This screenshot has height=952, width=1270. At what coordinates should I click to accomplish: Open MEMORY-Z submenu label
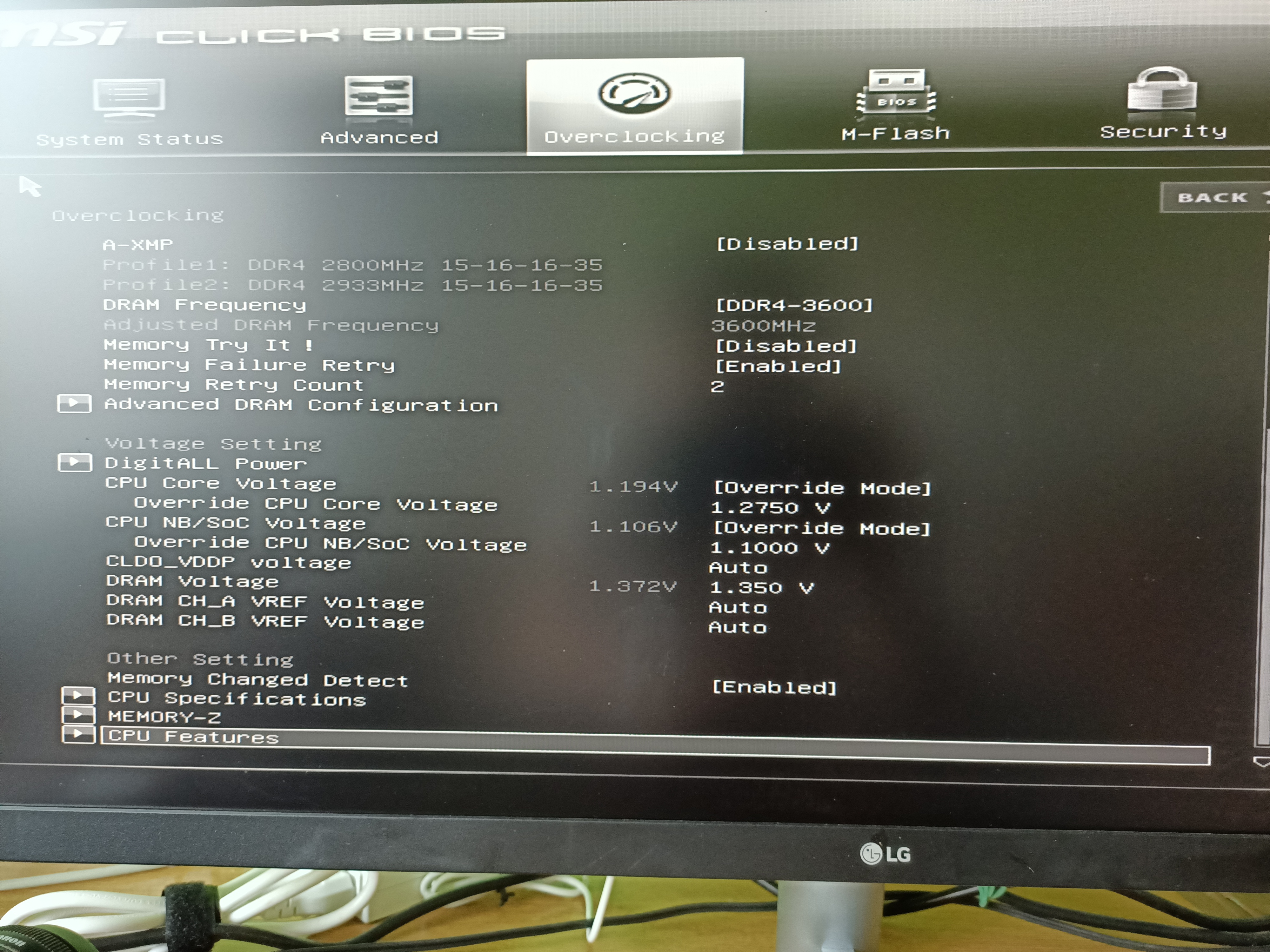tap(164, 717)
